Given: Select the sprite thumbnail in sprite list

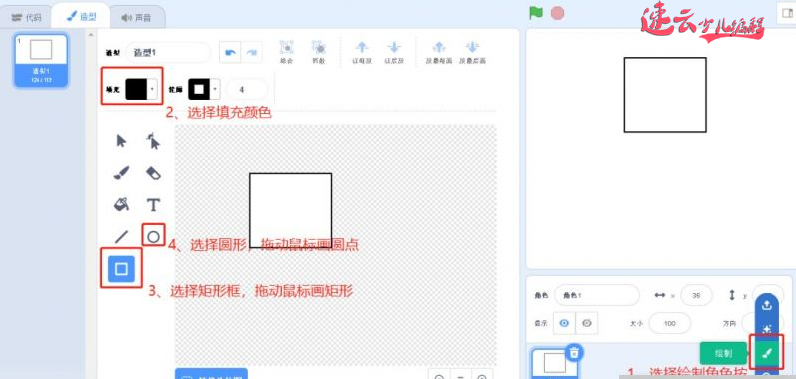Looking at the screenshot, I should (x=555, y=363).
